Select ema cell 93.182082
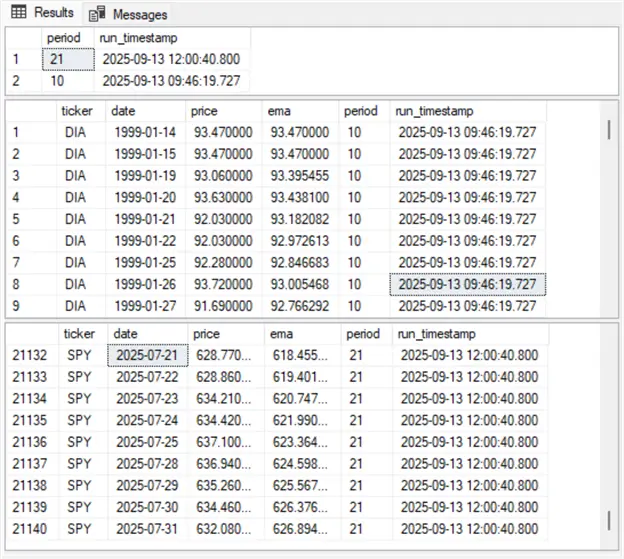The image size is (624, 559). [x=300, y=219]
